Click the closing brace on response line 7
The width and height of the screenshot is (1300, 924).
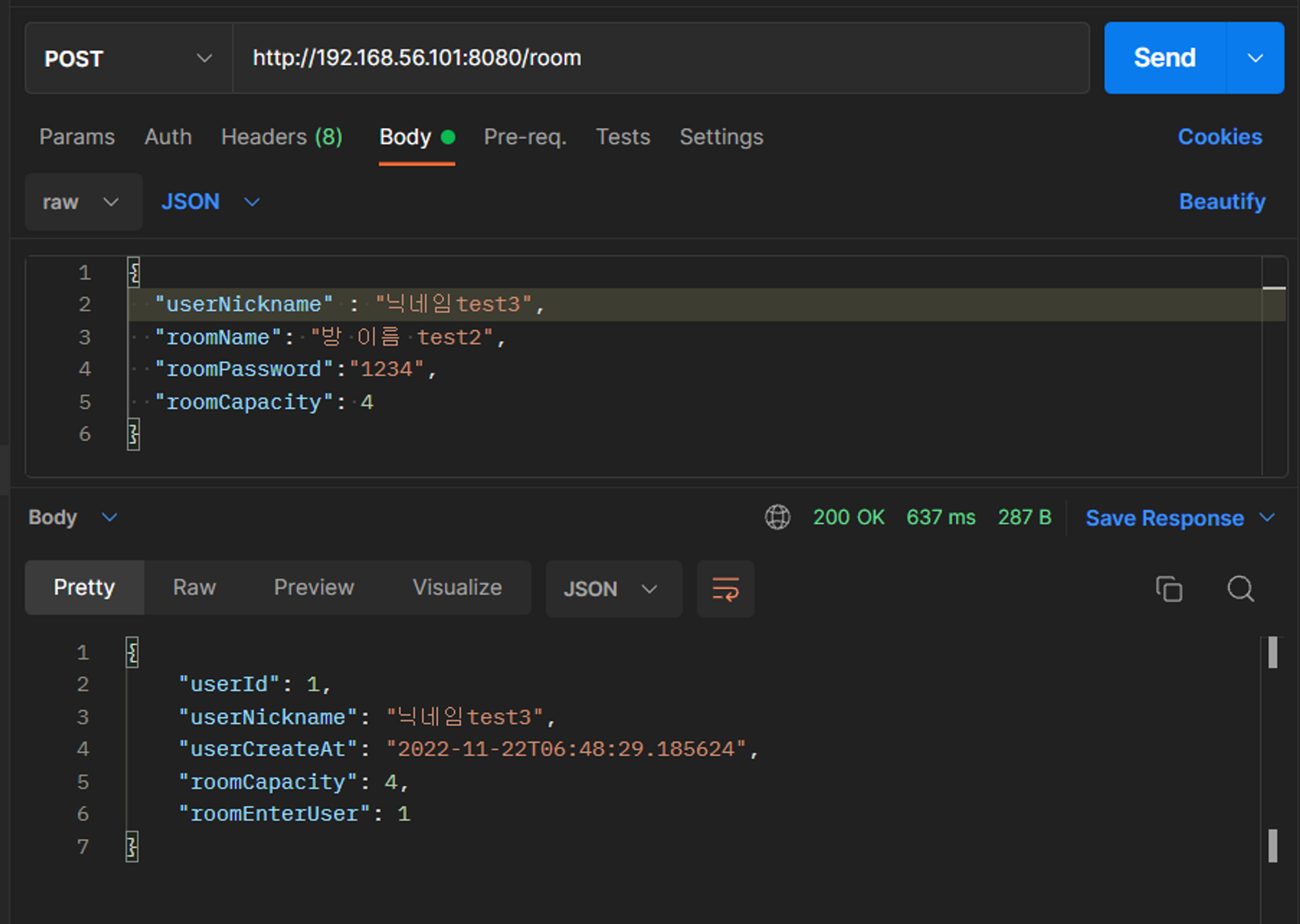point(132,847)
